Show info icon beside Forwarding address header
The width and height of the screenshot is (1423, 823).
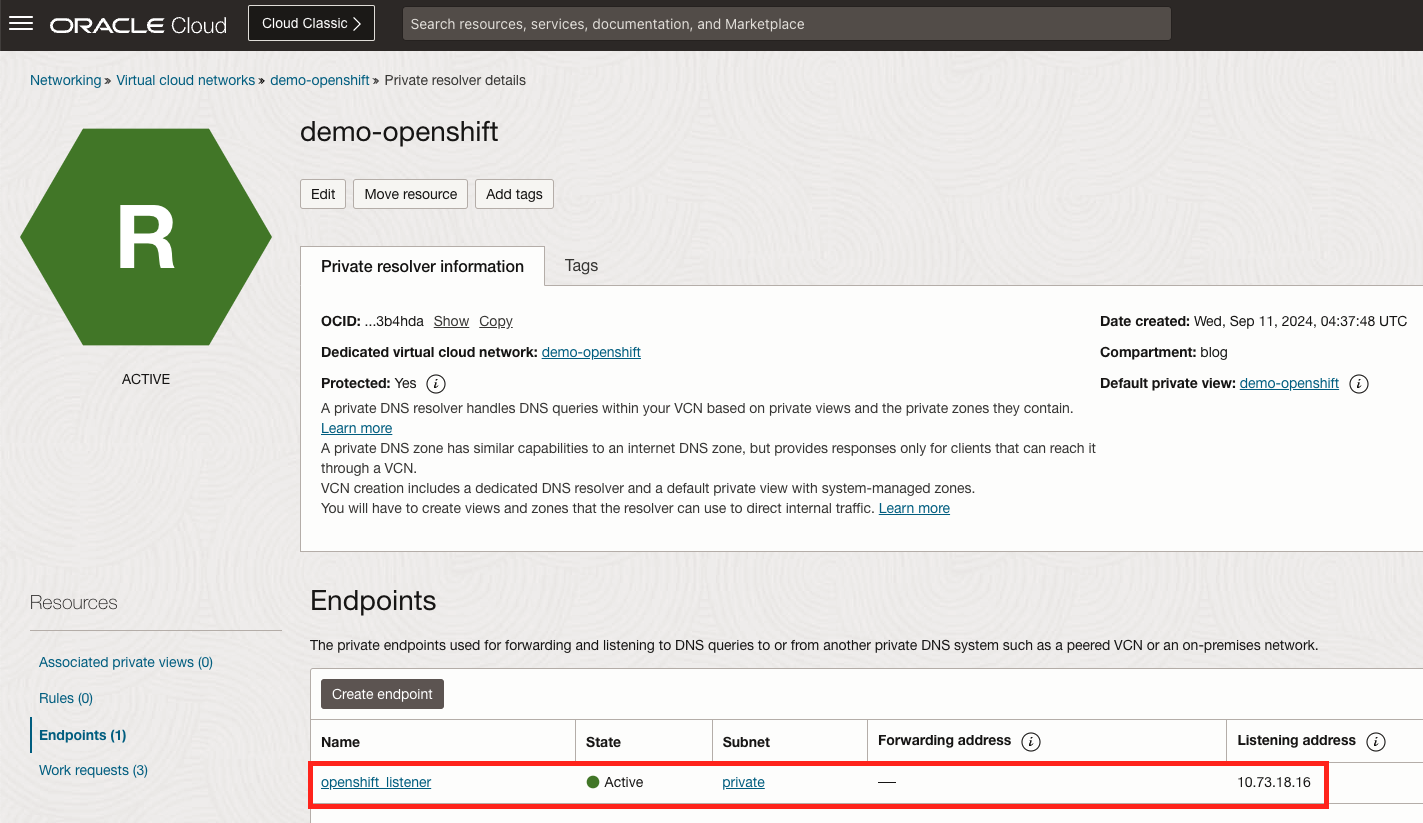pos(1031,741)
